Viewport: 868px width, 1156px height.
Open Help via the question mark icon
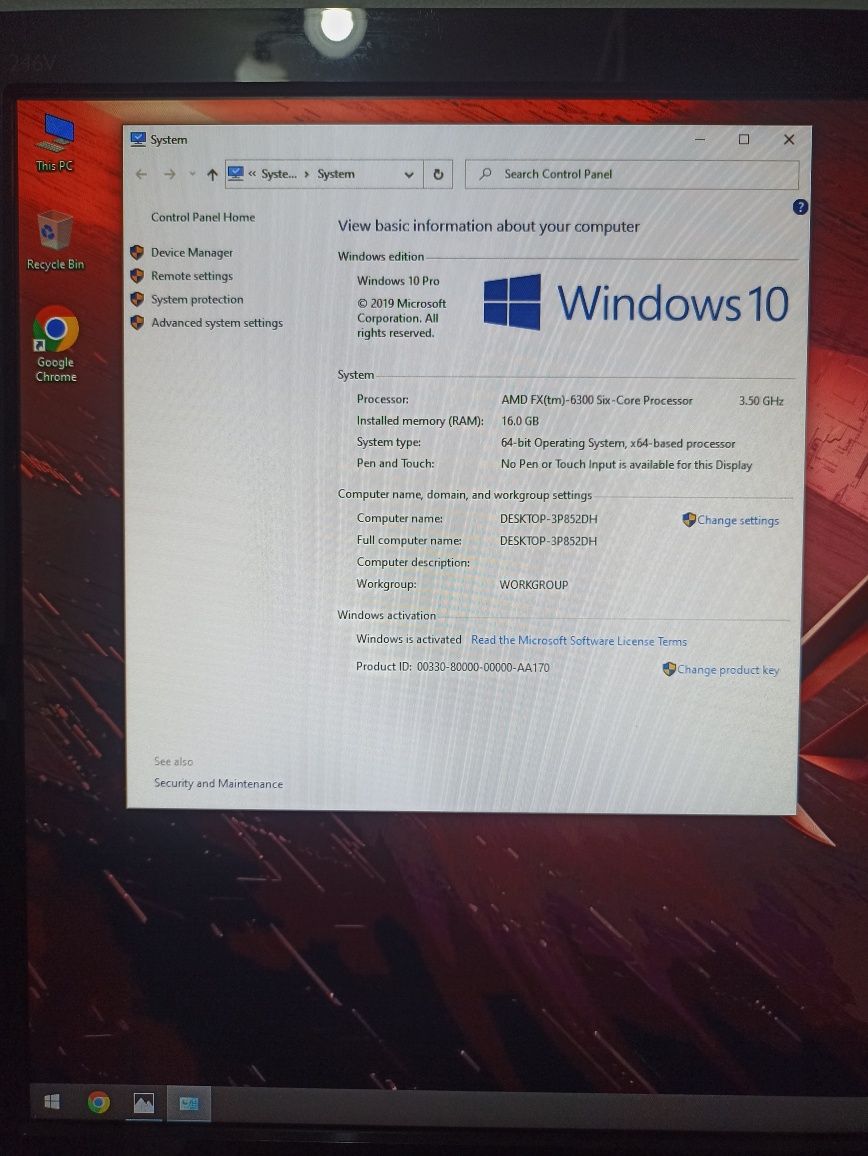point(800,207)
